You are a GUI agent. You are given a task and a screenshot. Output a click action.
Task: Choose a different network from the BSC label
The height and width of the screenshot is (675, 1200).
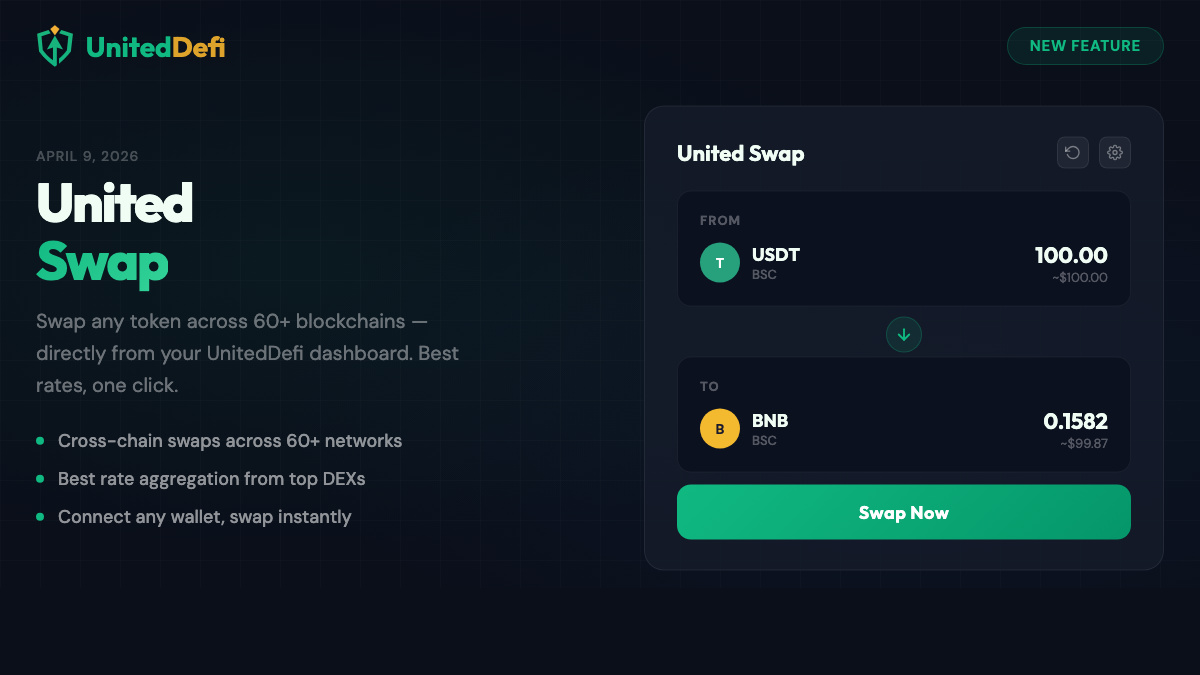(766, 274)
